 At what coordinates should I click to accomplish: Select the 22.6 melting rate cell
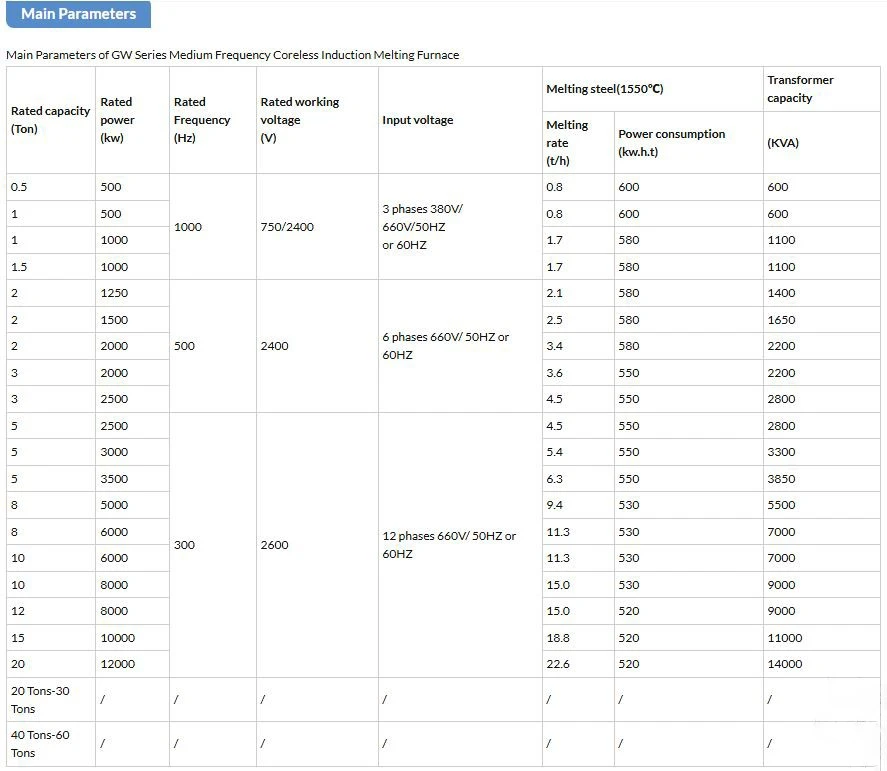[x=578, y=664]
